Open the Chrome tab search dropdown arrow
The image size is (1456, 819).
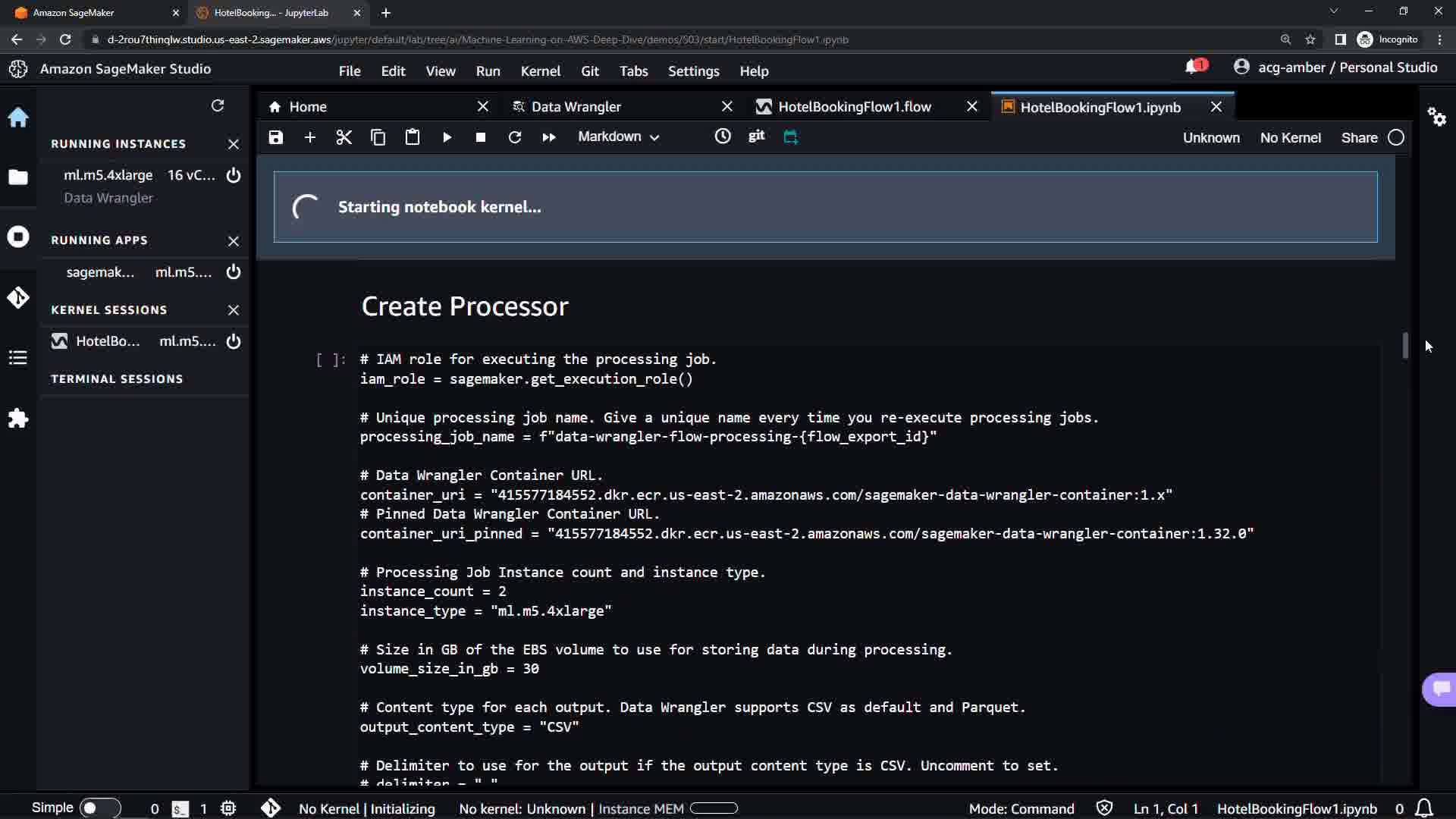tap(1333, 11)
